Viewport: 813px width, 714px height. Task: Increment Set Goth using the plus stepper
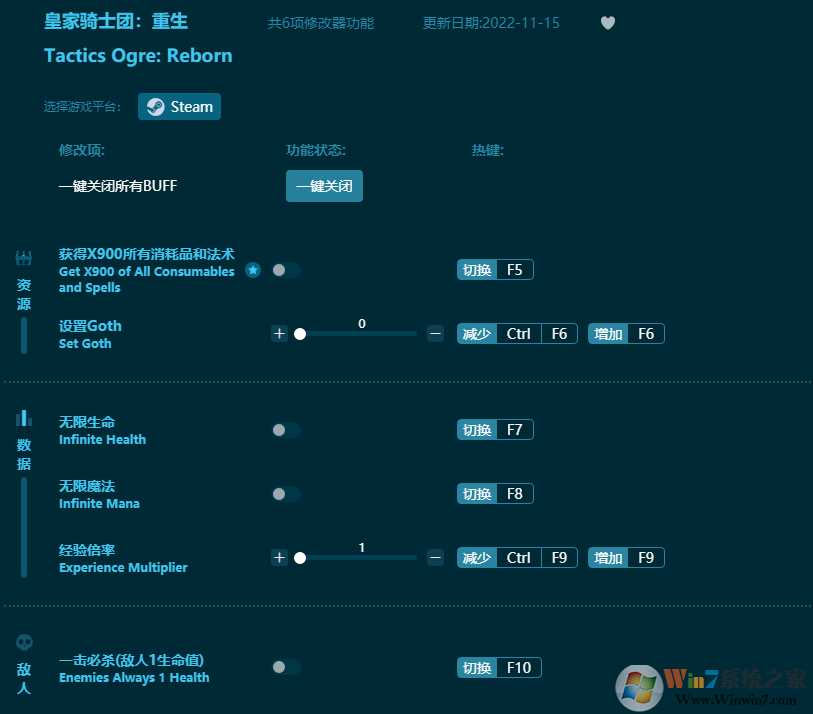coord(279,333)
